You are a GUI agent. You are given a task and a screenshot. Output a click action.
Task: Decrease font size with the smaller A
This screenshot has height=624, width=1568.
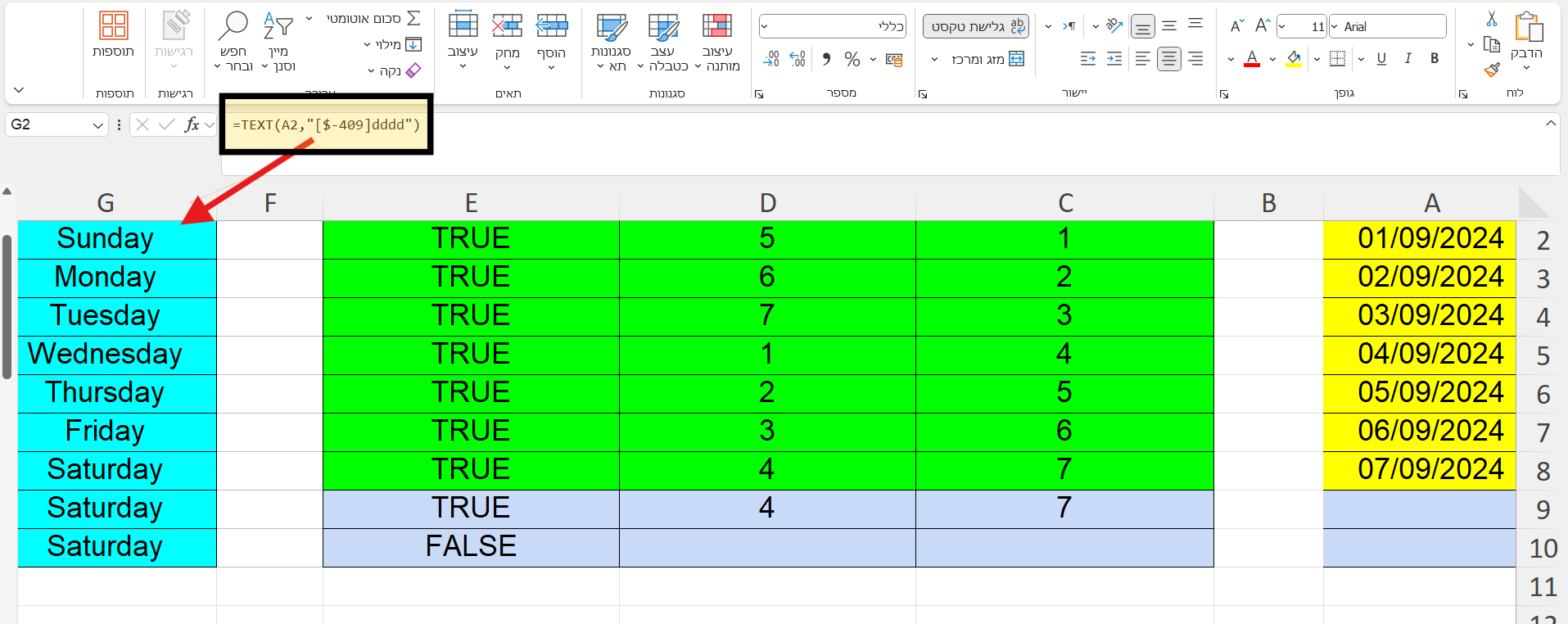(x=1236, y=26)
